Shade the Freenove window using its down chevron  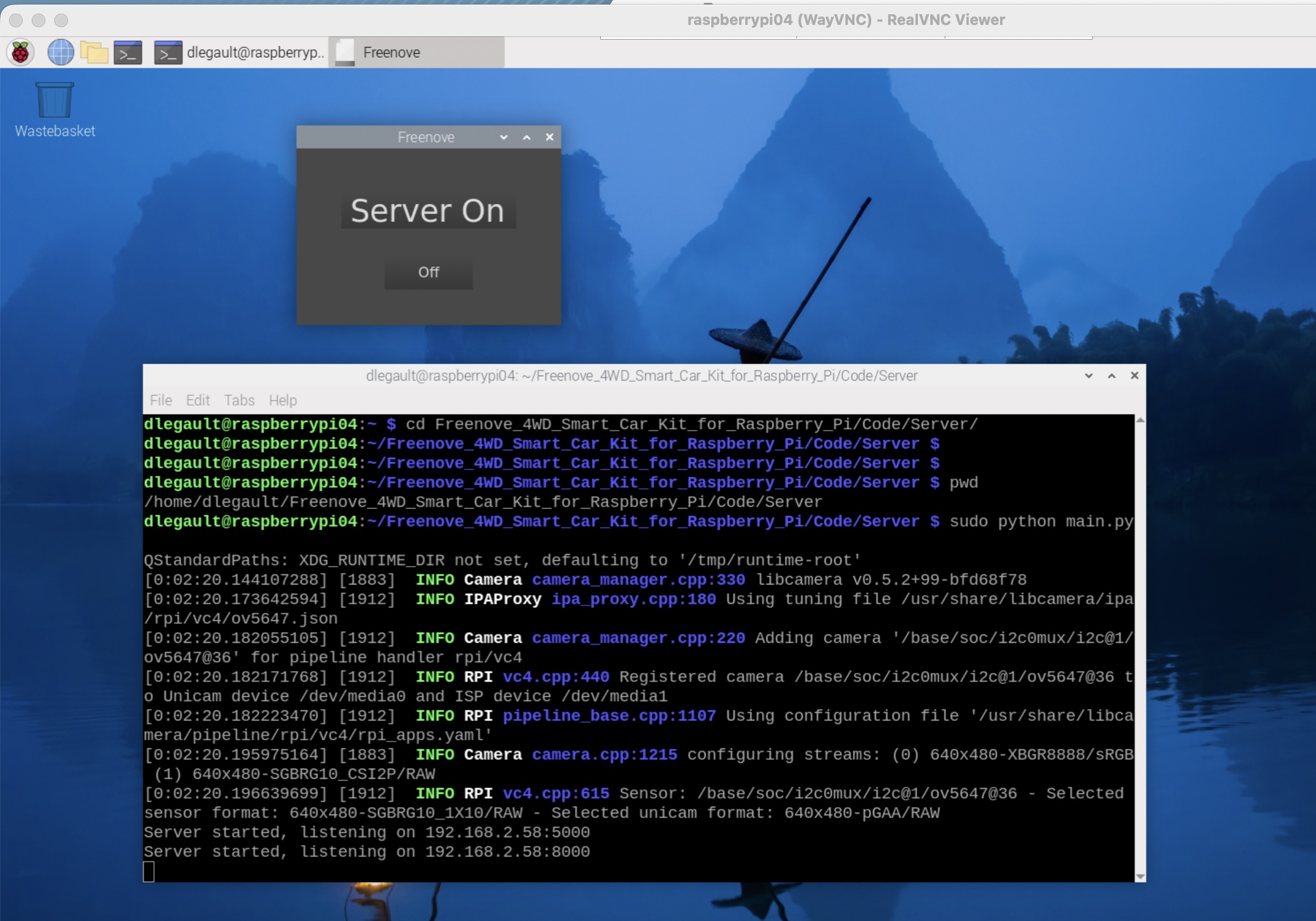point(503,137)
